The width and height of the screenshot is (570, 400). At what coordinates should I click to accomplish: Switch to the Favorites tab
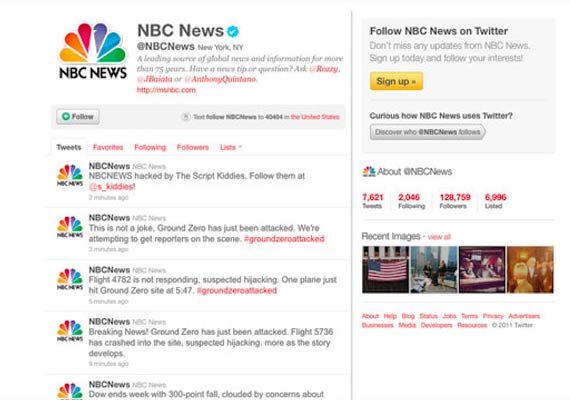[x=108, y=147]
